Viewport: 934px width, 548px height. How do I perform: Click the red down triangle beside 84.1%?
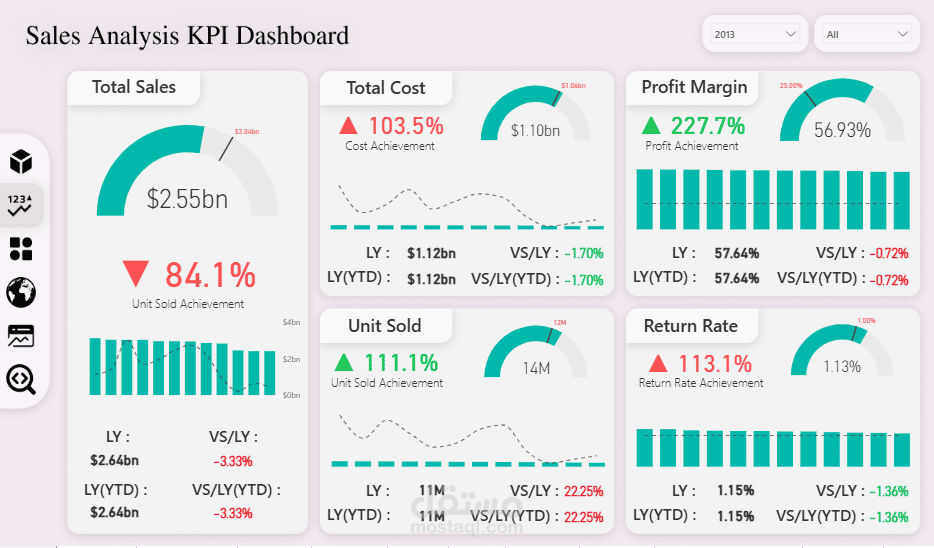(x=135, y=274)
